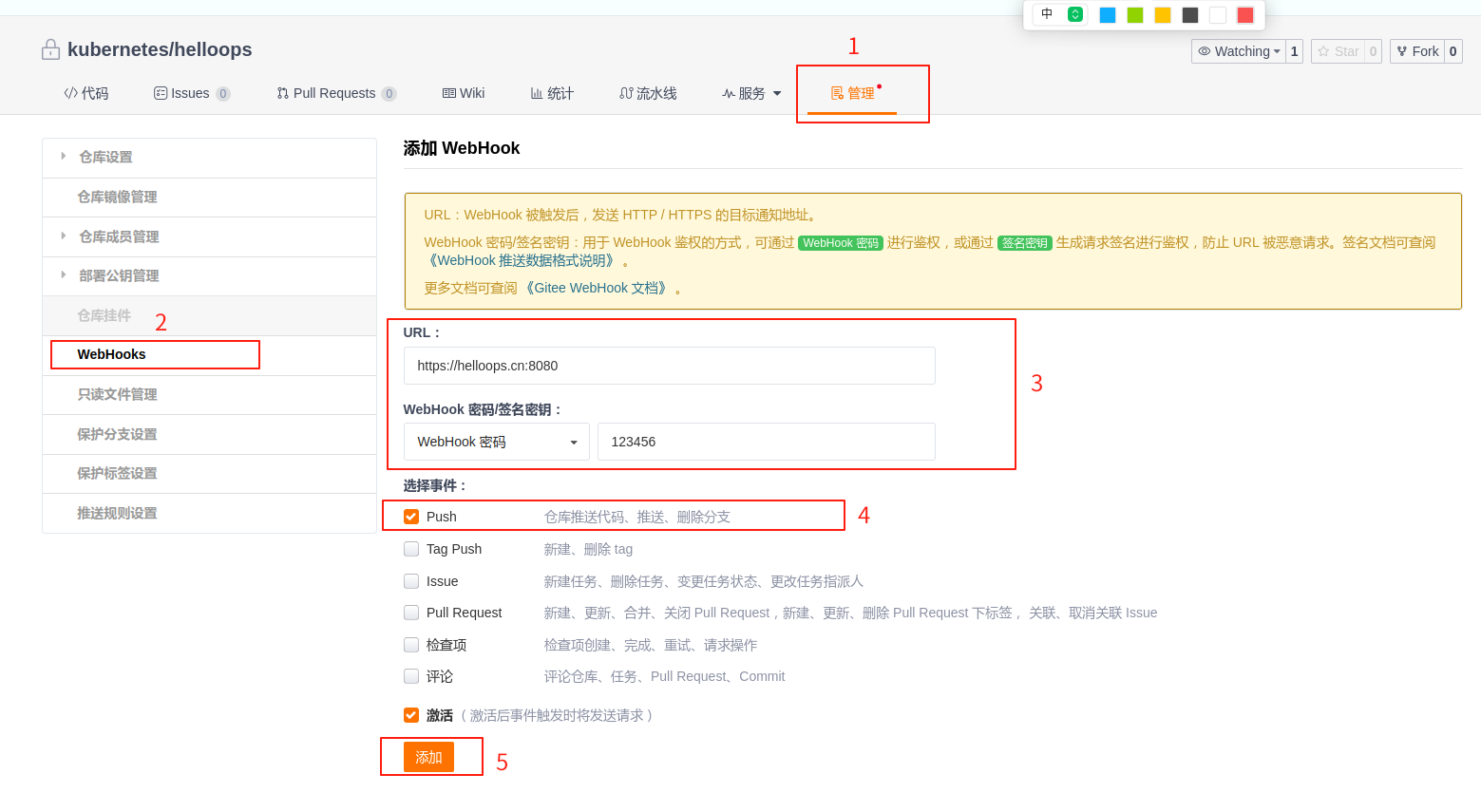Open the Pull Requests tab

[x=334, y=93]
